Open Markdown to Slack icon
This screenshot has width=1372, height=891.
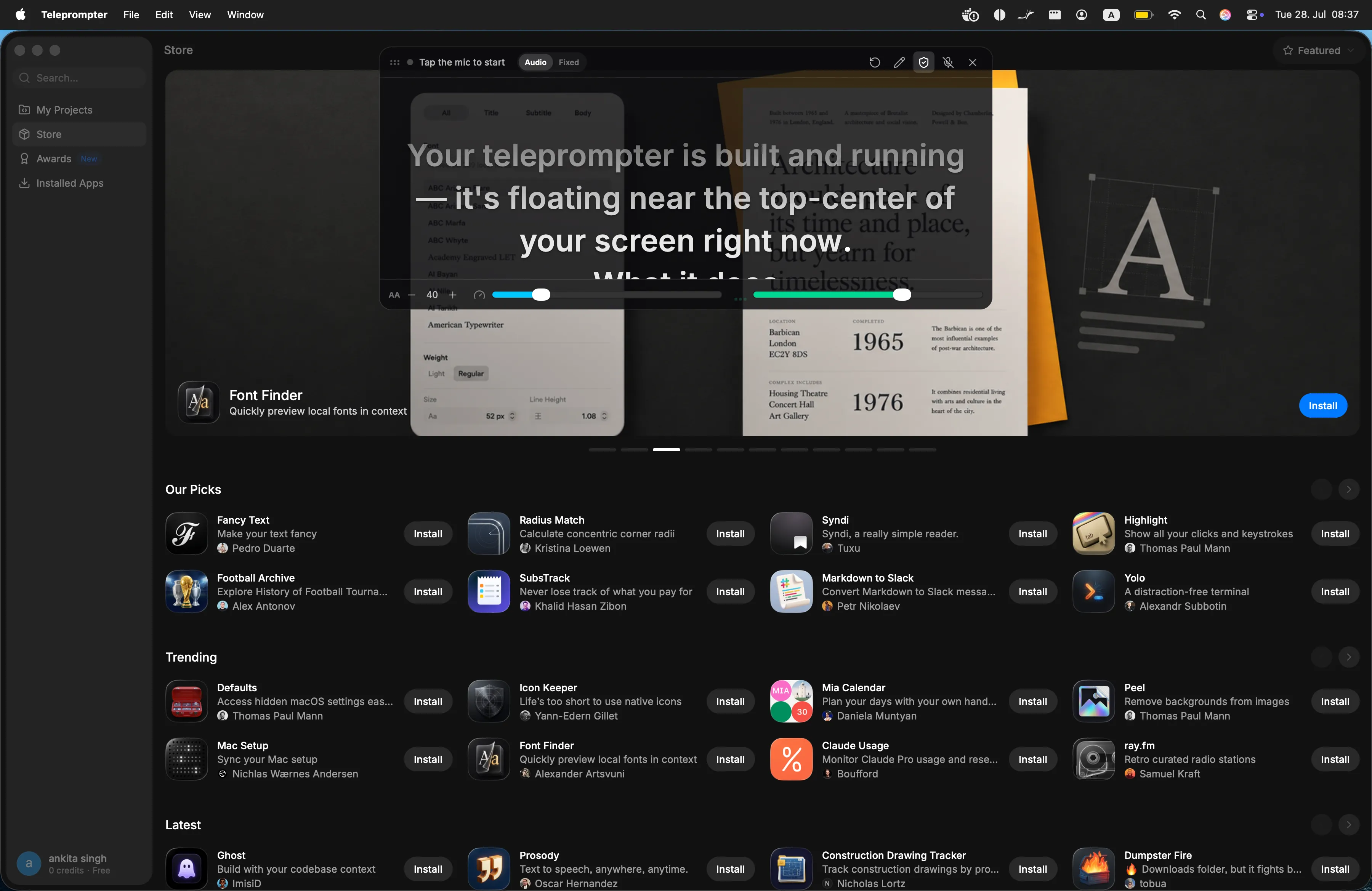(792, 591)
